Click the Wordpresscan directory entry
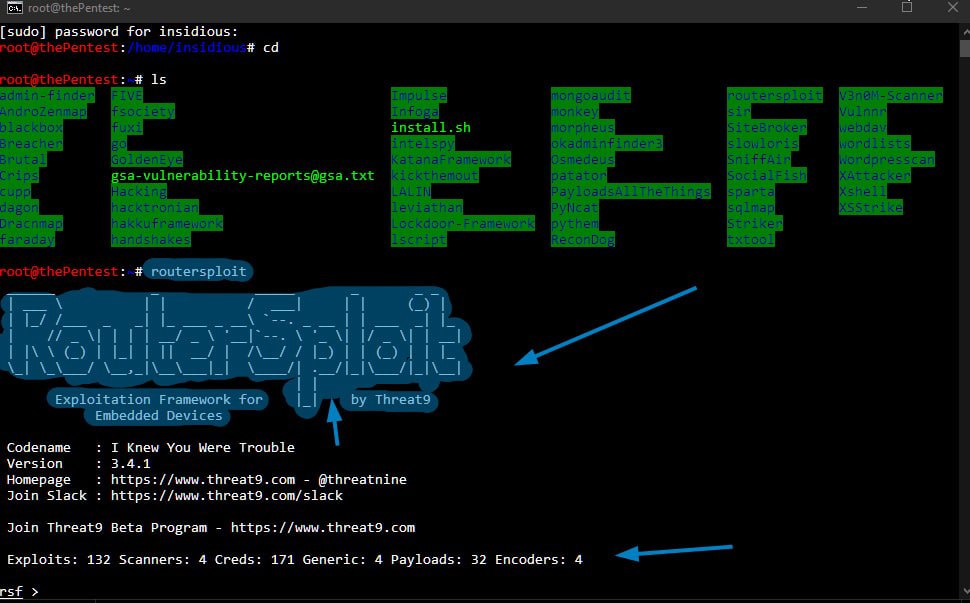Image resolution: width=970 pixels, height=603 pixels. coord(886,160)
